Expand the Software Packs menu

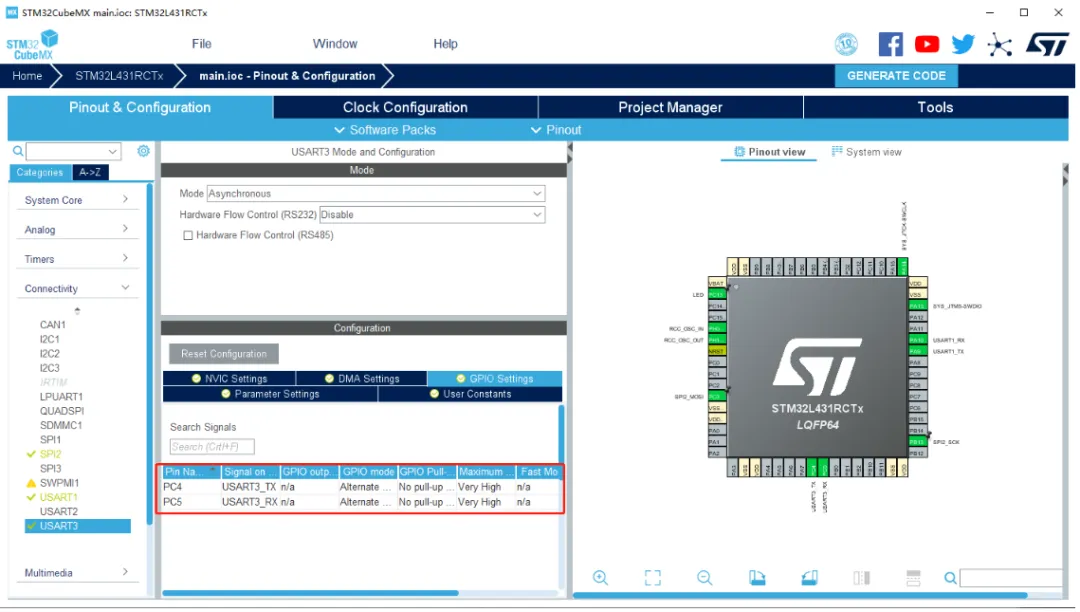385,130
